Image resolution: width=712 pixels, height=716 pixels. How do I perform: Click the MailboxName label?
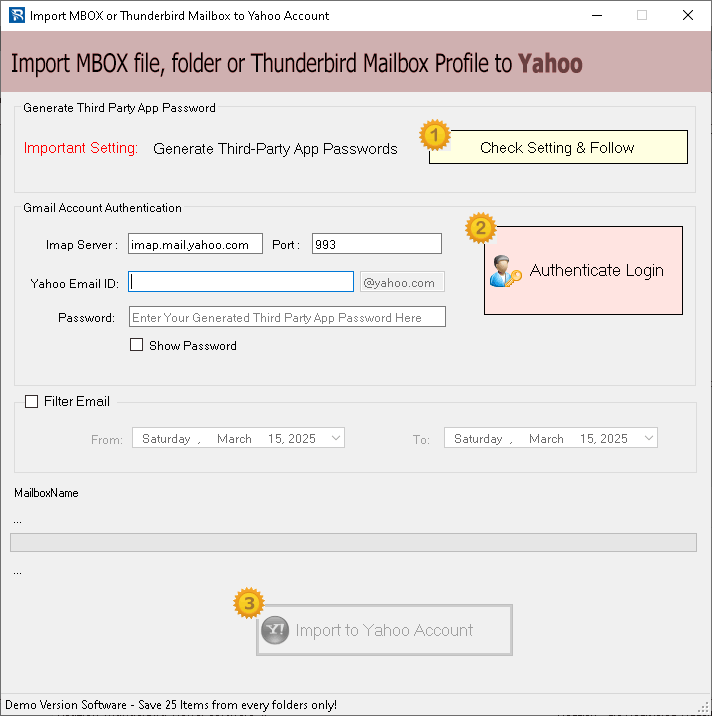(x=46, y=493)
